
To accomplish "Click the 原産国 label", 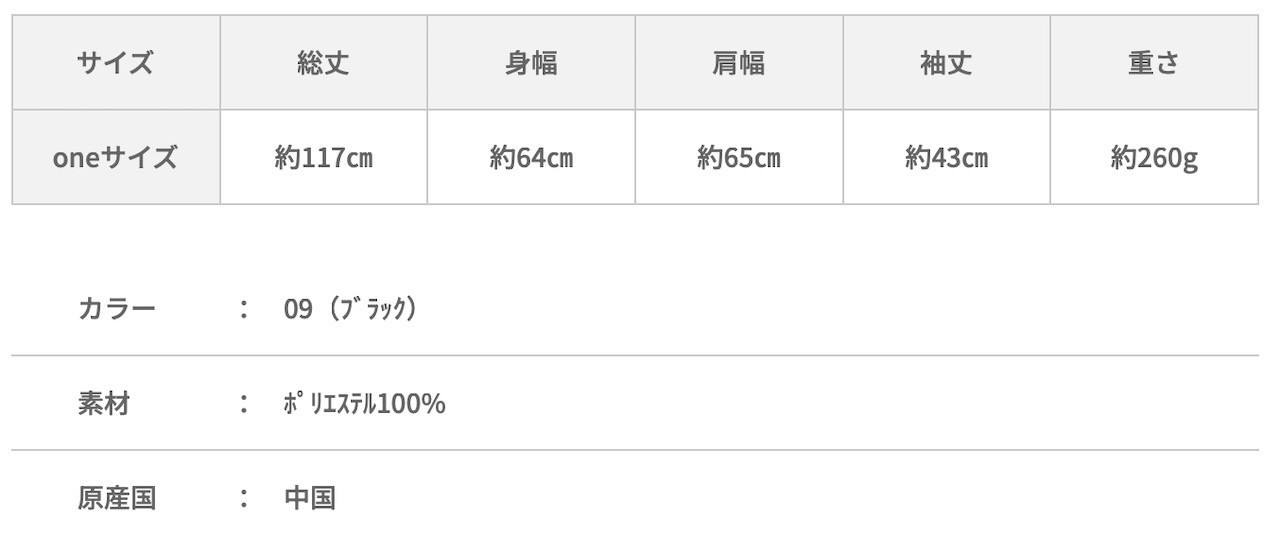I will click(x=117, y=498).
